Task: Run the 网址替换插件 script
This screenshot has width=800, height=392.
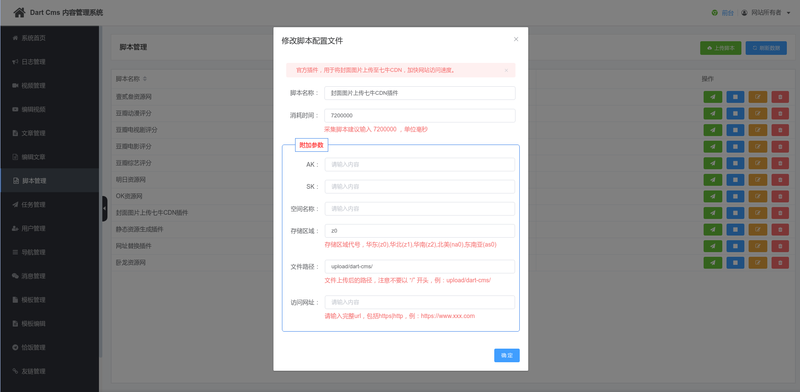Action: click(x=712, y=246)
